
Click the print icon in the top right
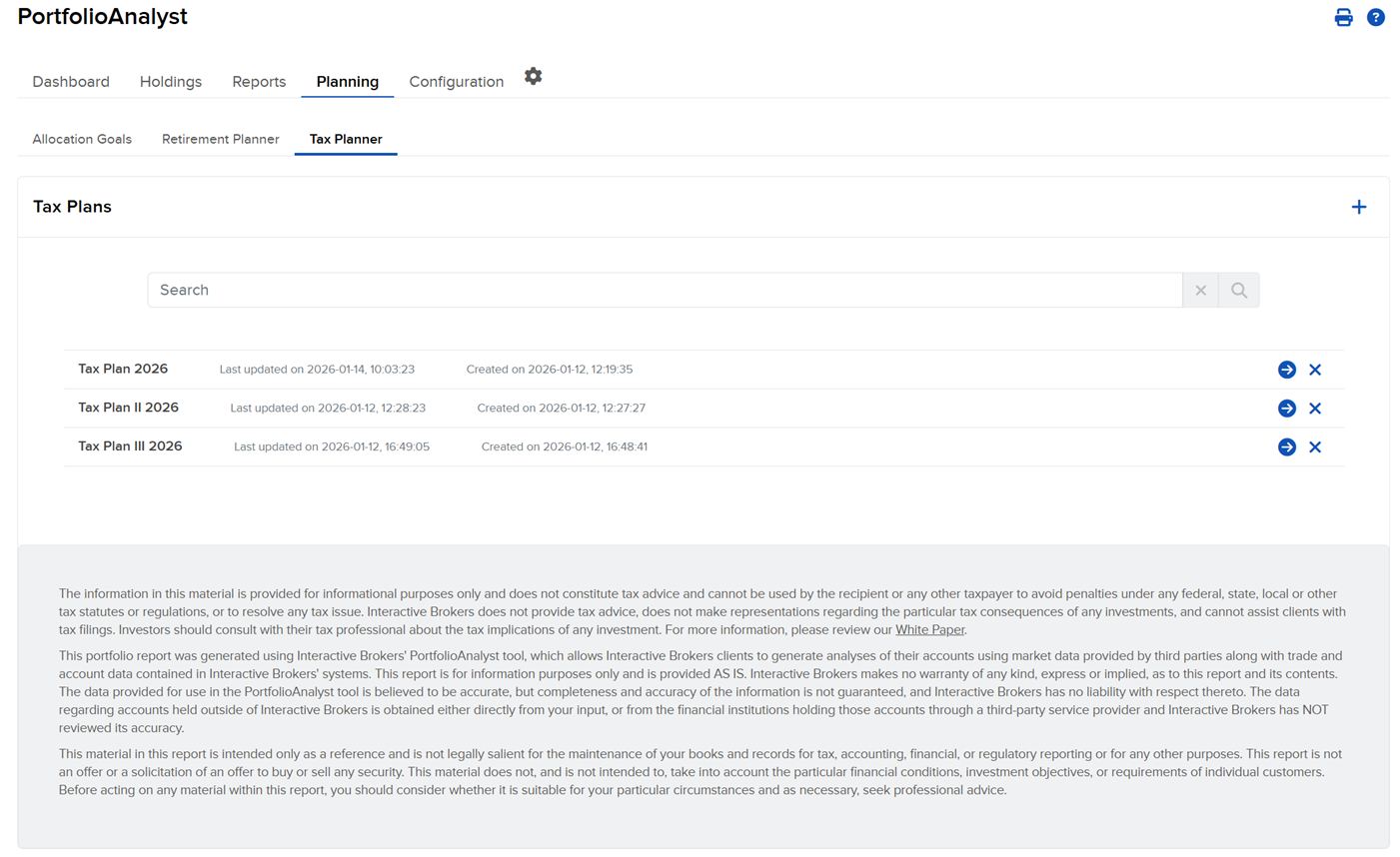point(1343,17)
